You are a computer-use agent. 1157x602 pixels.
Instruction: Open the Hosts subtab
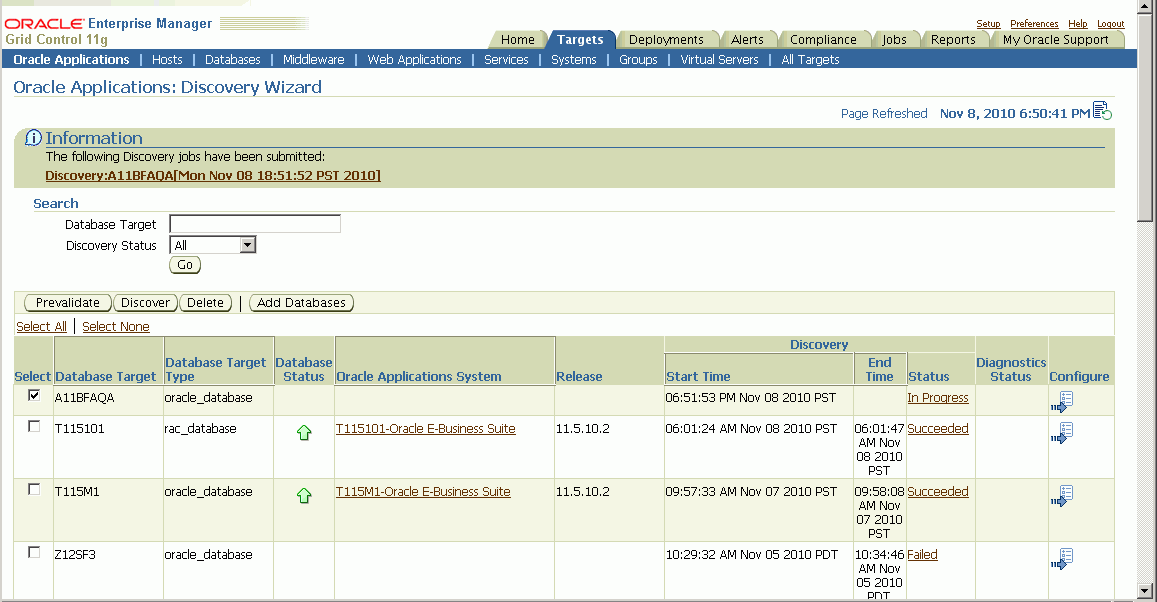167,60
